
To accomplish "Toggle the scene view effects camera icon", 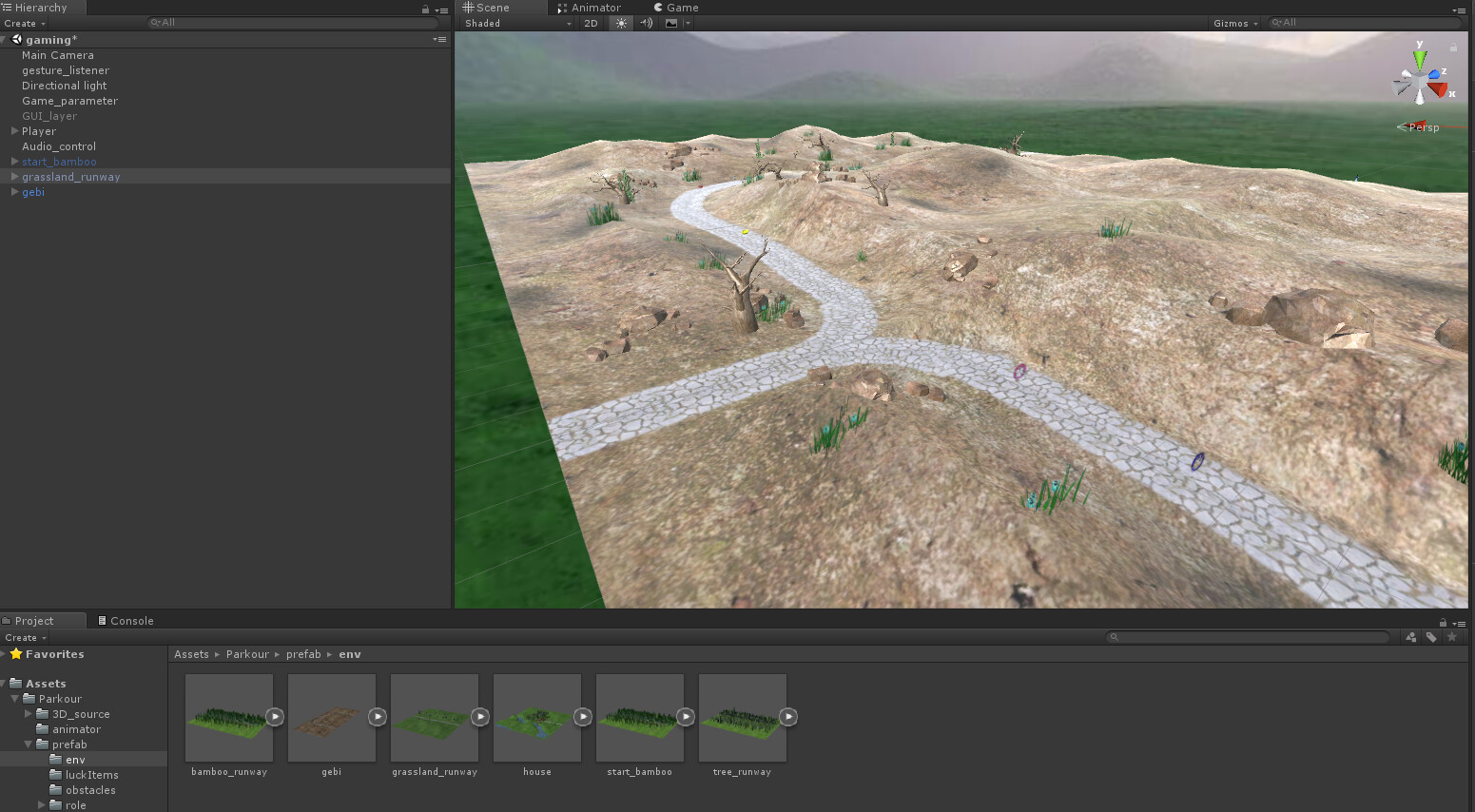I will click(672, 23).
